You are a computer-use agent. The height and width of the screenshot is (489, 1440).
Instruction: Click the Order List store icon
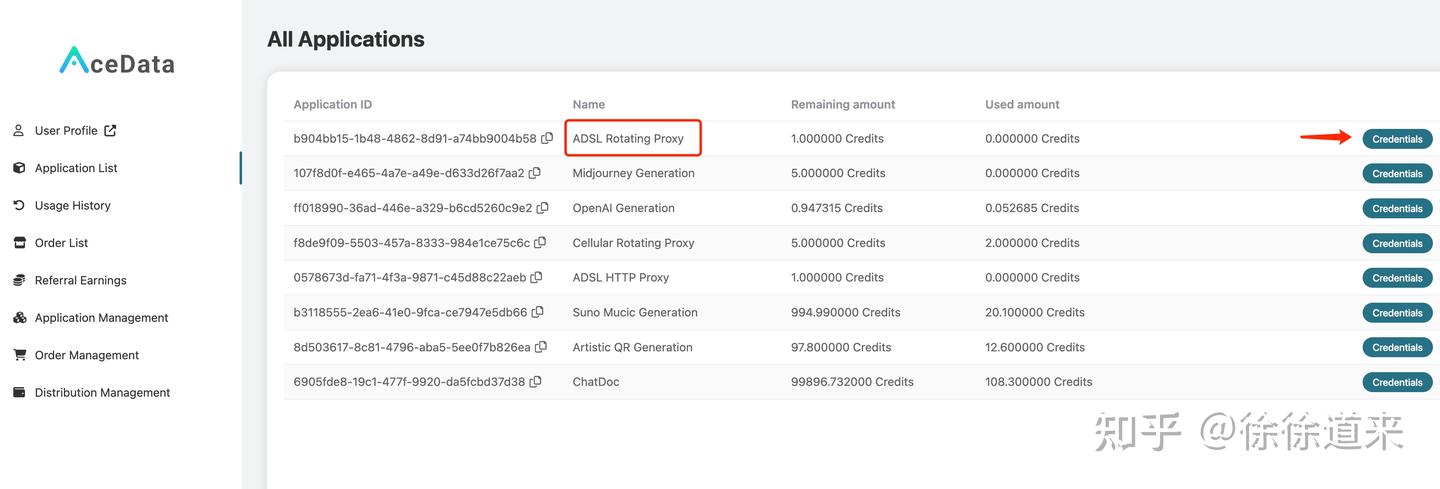18,242
